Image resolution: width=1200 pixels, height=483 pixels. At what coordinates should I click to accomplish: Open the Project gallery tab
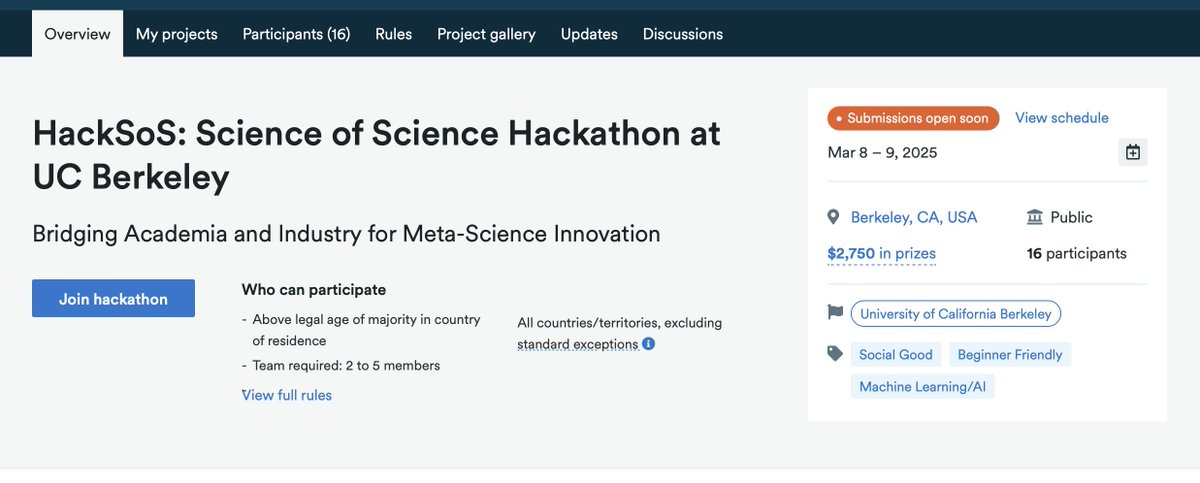(x=486, y=34)
